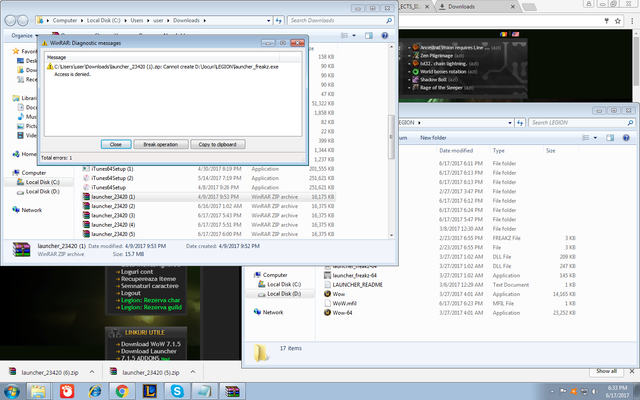Click Logout link on website
The height and width of the screenshot is (400, 640).
131,293
